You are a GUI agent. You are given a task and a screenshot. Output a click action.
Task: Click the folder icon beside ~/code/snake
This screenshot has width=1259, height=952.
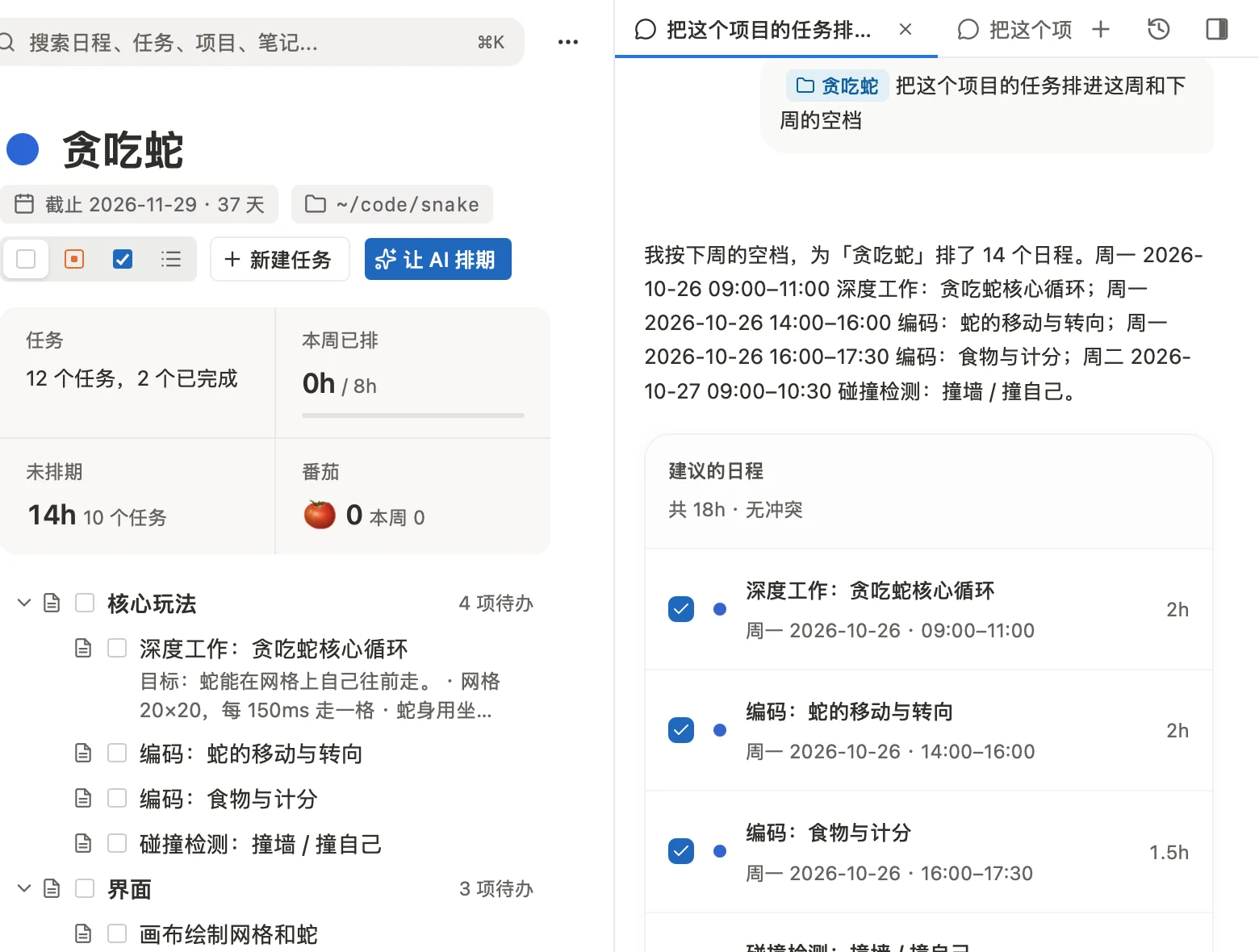(x=316, y=204)
